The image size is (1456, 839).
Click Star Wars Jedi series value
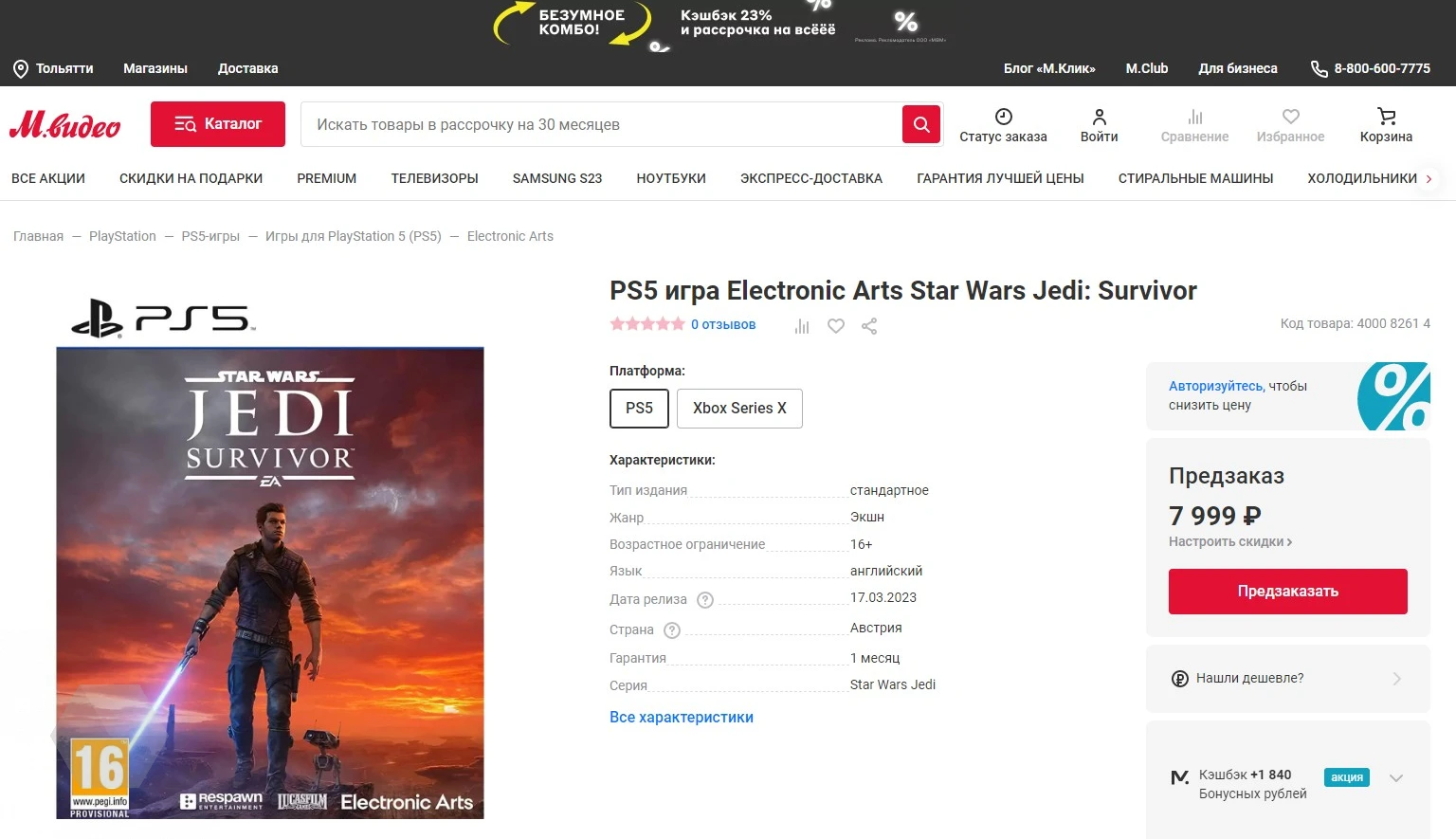(x=893, y=684)
